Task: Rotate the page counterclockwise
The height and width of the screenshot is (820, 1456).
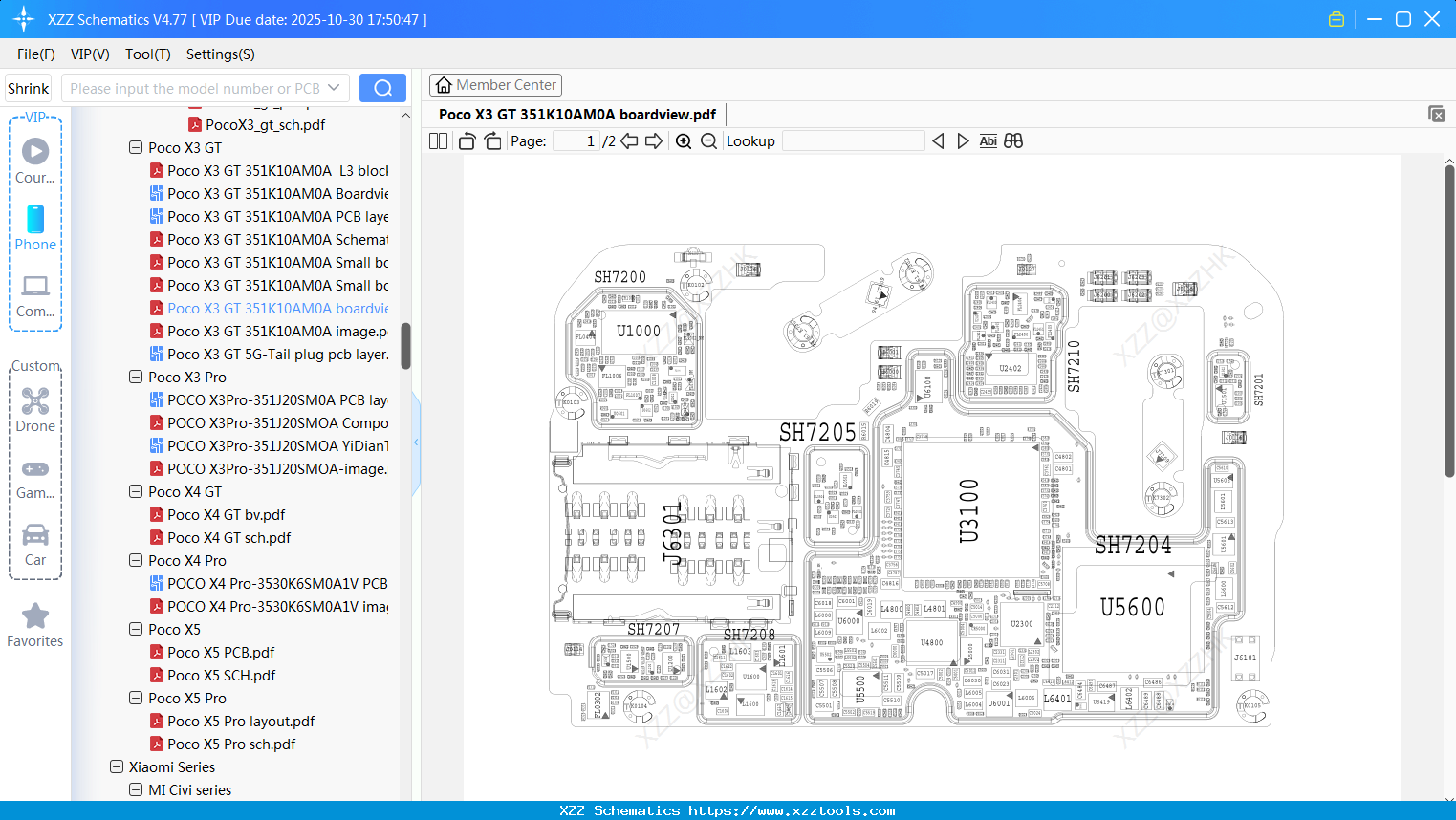Action: pyautogui.click(x=467, y=141)
